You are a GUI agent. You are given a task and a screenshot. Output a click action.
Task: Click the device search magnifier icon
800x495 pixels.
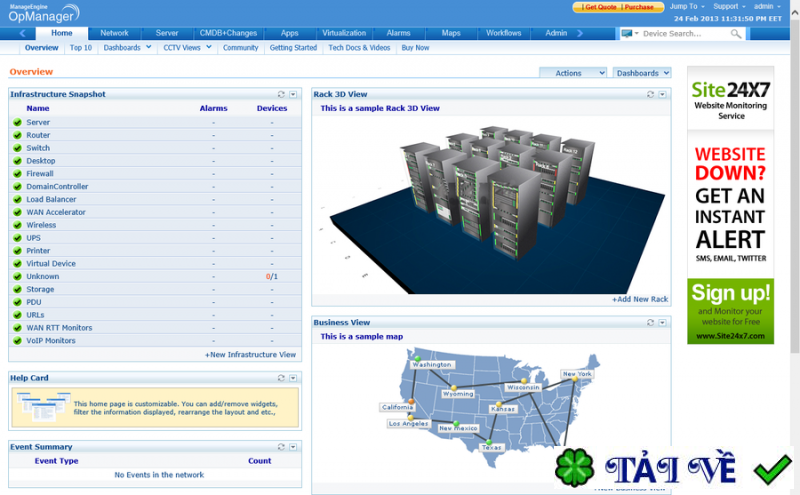(736, 34)
